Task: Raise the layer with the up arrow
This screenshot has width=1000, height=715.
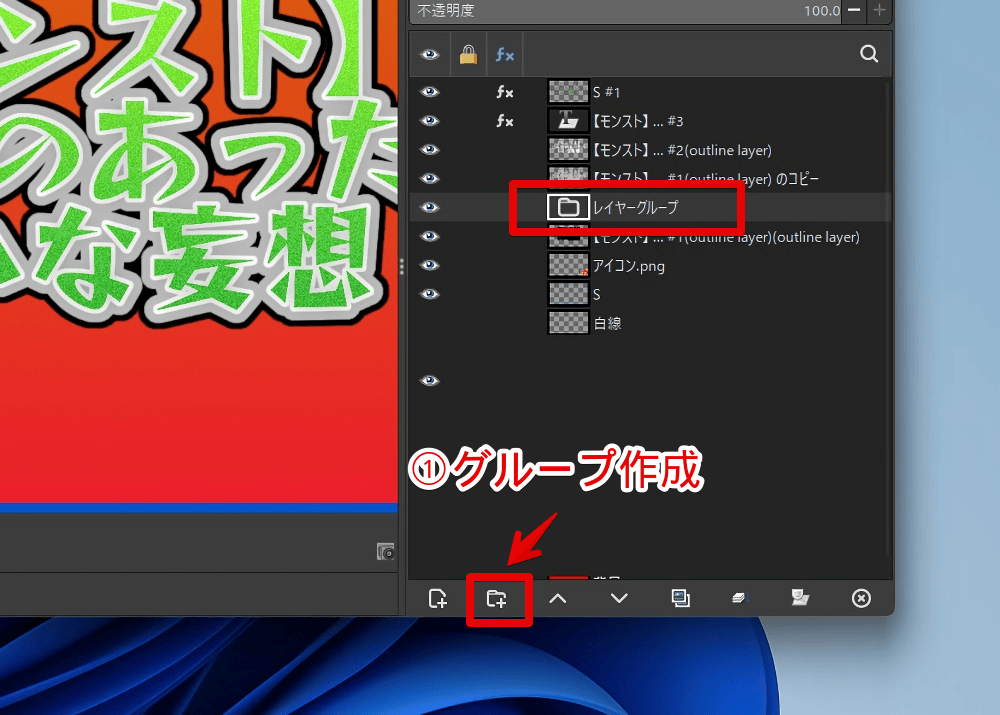Action: pos(558,598)
